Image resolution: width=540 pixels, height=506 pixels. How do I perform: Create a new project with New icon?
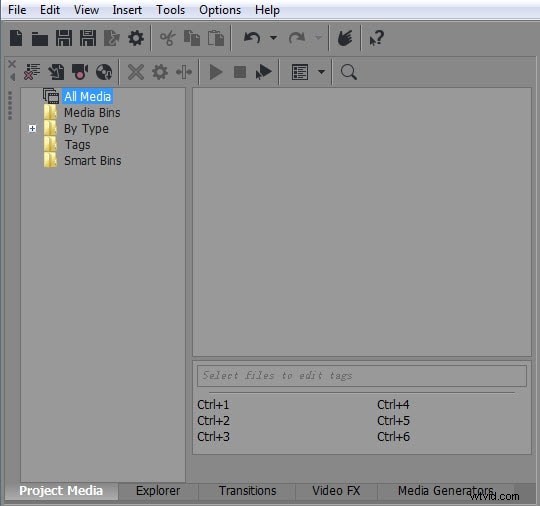tap(16, 38)
